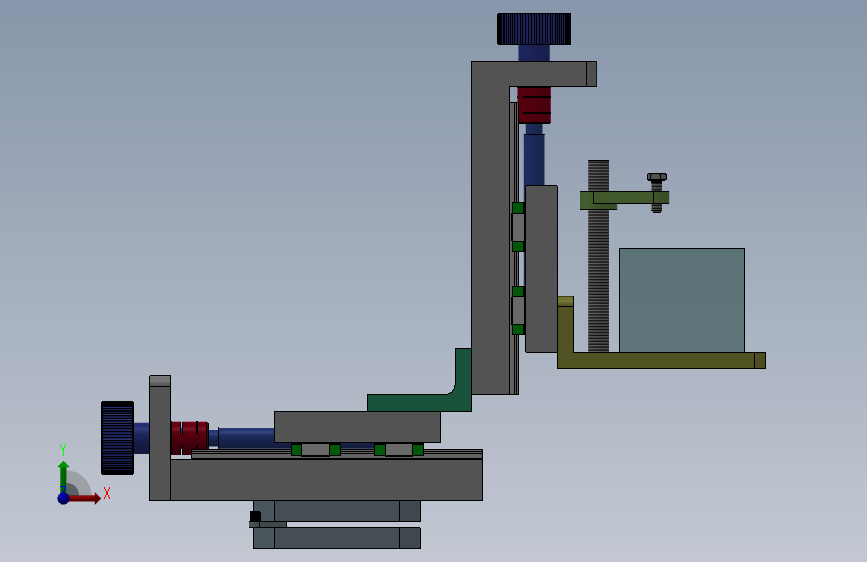Click the gray left end plate

click(x=160, y=438)
